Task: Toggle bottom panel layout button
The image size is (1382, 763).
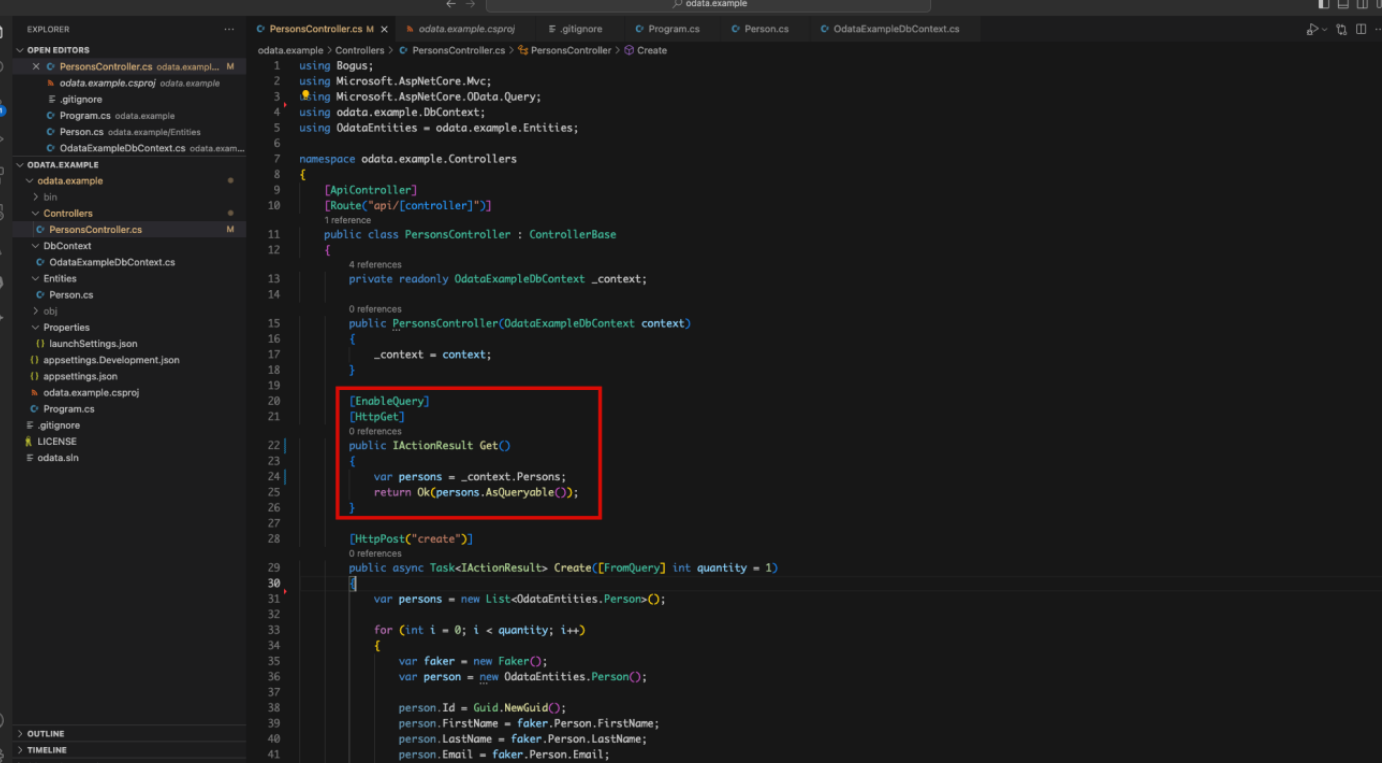Action: (x=1343, y=5)
